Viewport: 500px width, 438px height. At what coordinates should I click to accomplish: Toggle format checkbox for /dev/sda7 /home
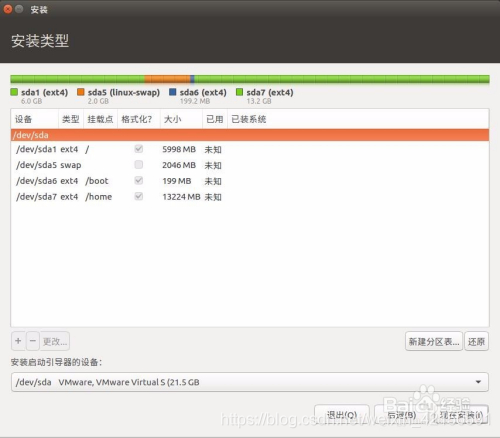point(139,196)
